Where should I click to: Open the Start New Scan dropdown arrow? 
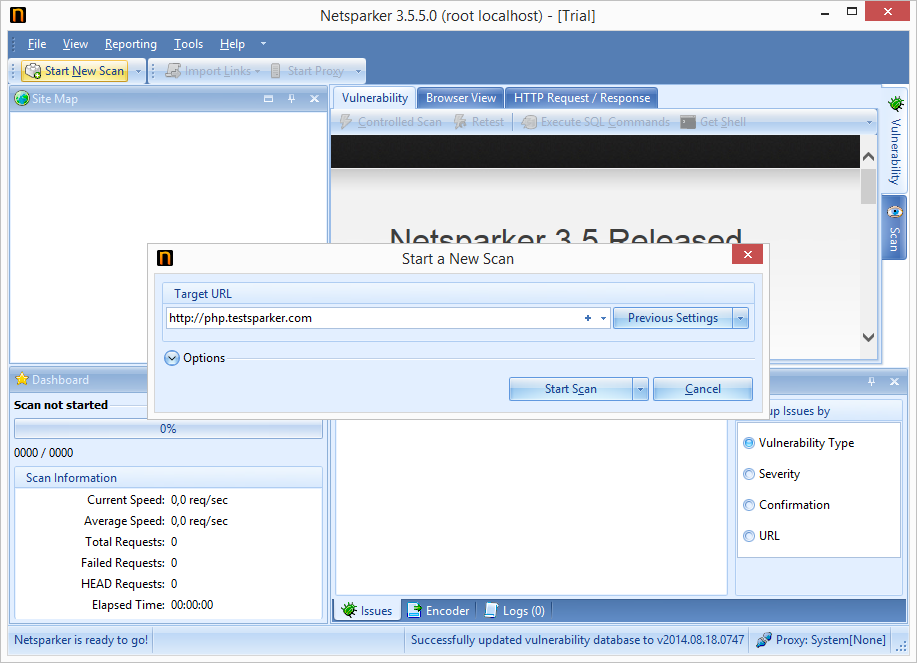[138, 71]
